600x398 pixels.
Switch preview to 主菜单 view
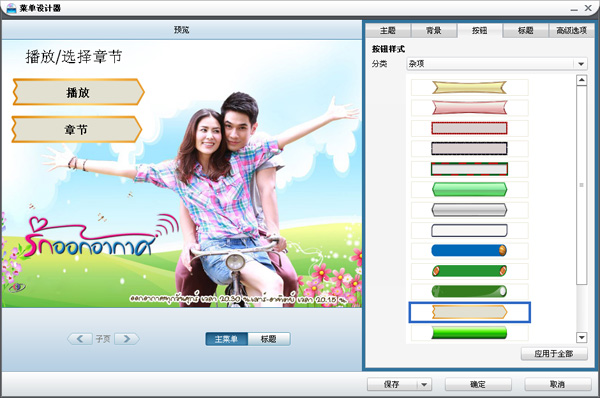[x=227, y=339]
